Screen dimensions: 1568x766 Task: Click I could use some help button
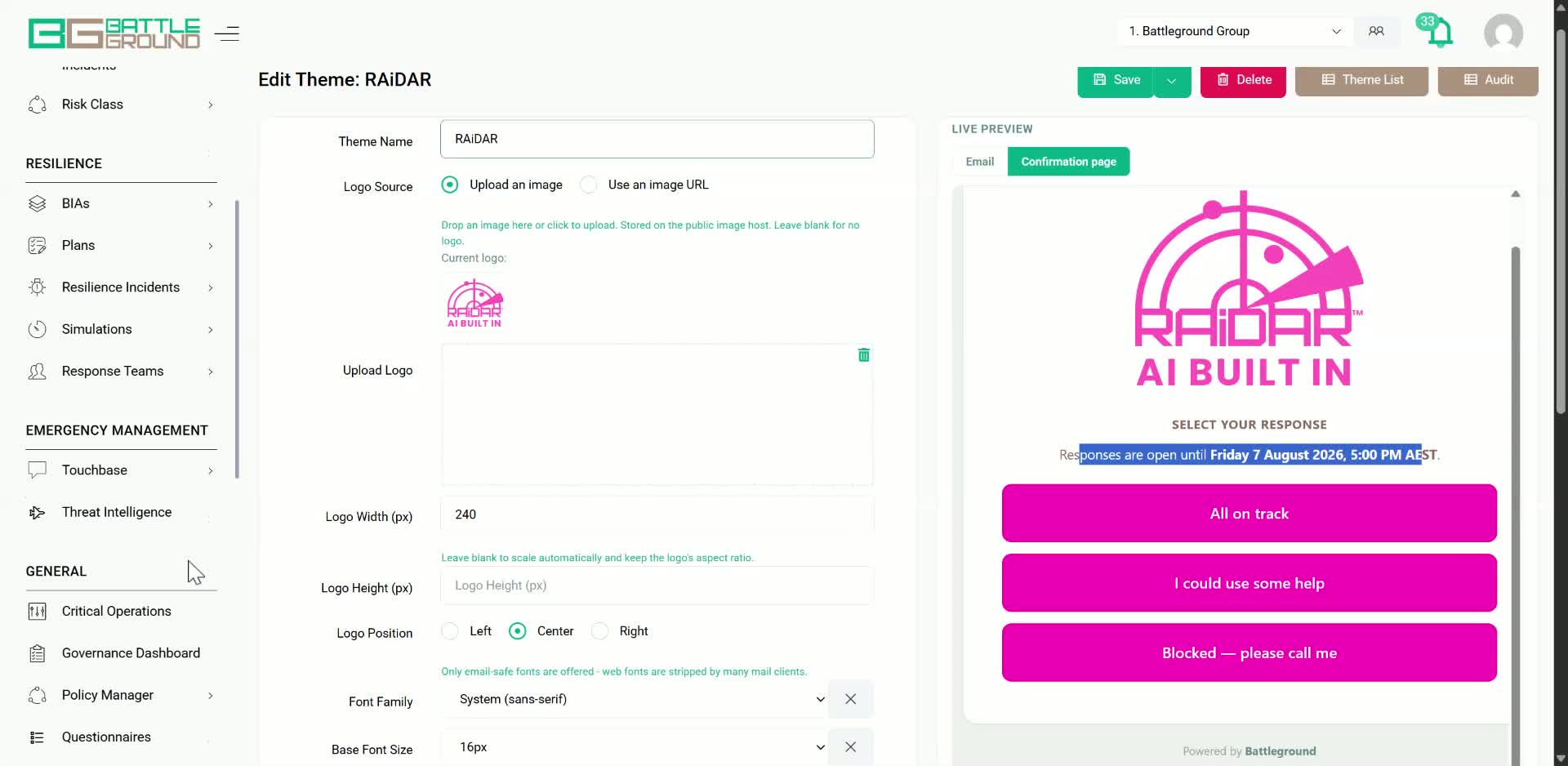point(1249,583)
